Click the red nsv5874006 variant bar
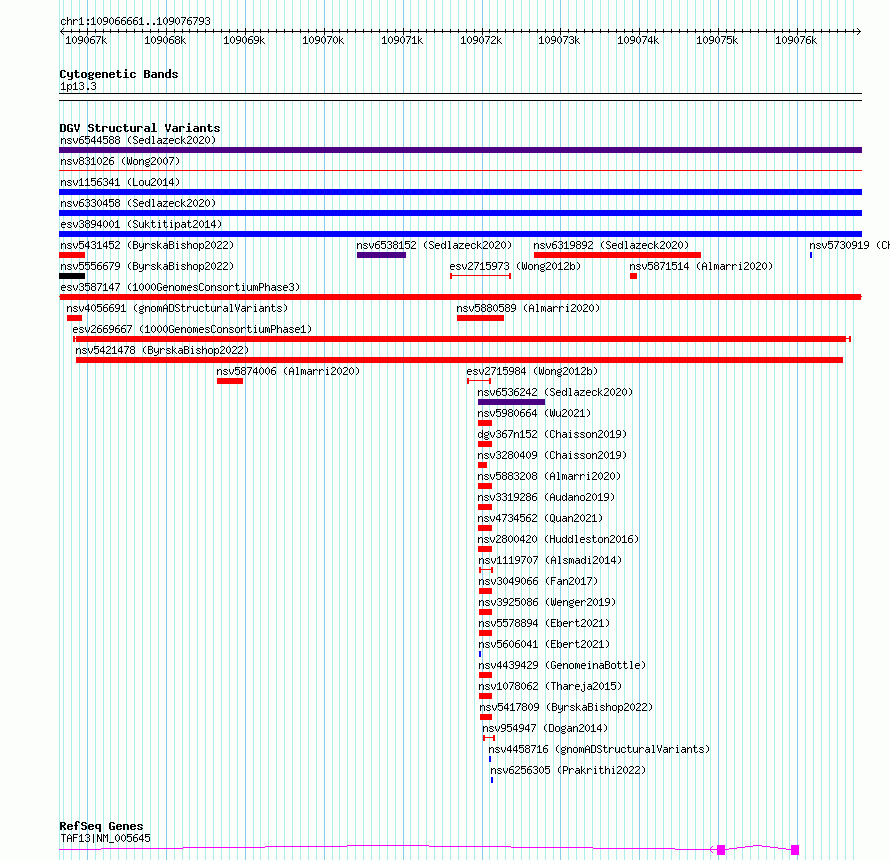Screen dimensions: 890x860 [230, 381]
